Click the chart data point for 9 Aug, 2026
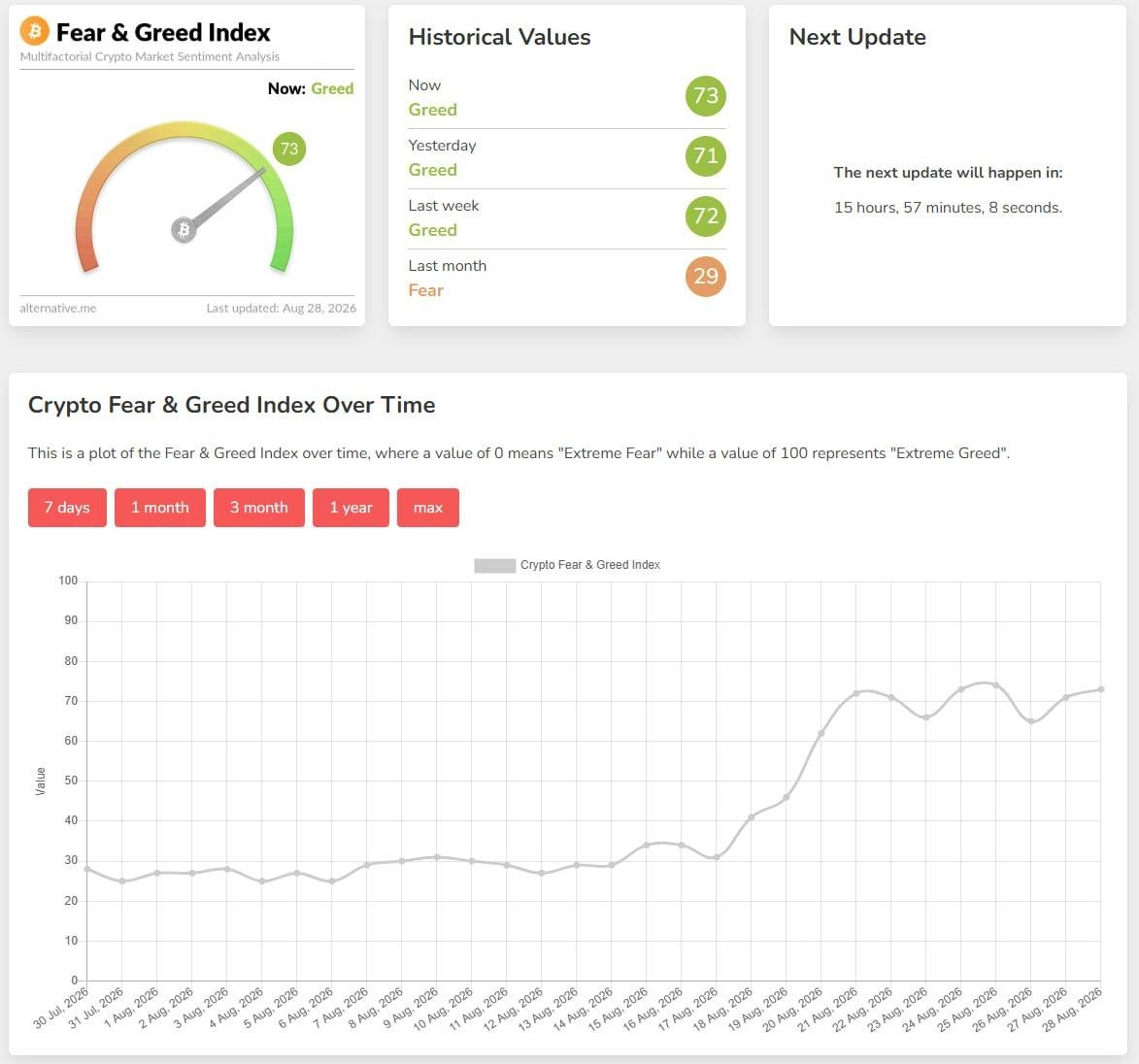1139x1064 pixels. coord(437,857)
